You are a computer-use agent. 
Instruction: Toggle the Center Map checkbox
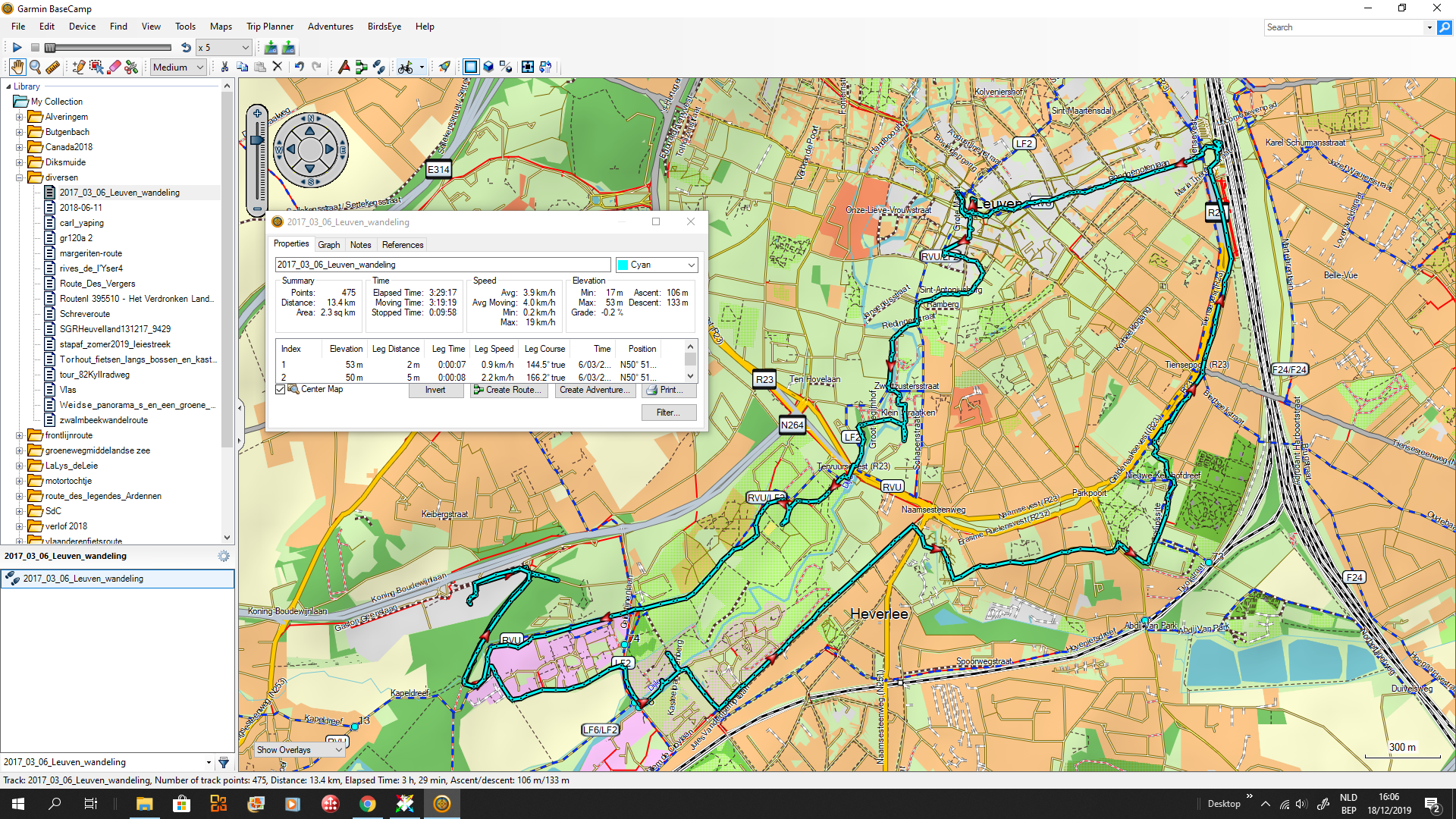pos(281,389)
